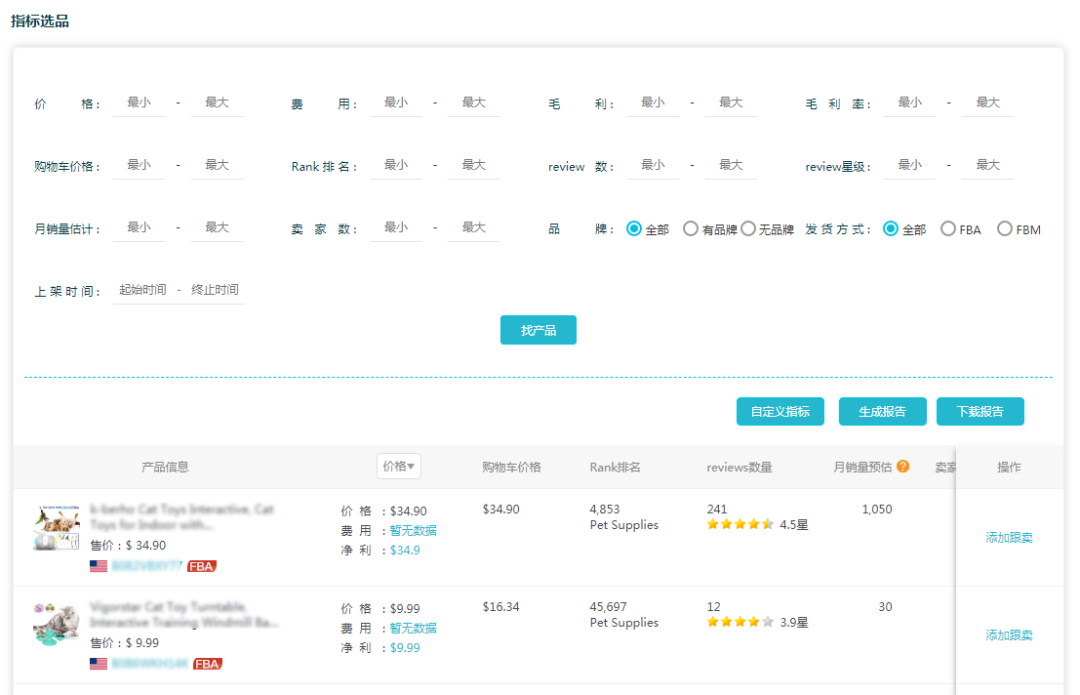Click monthly sales value 1,050

pos(877,509)
